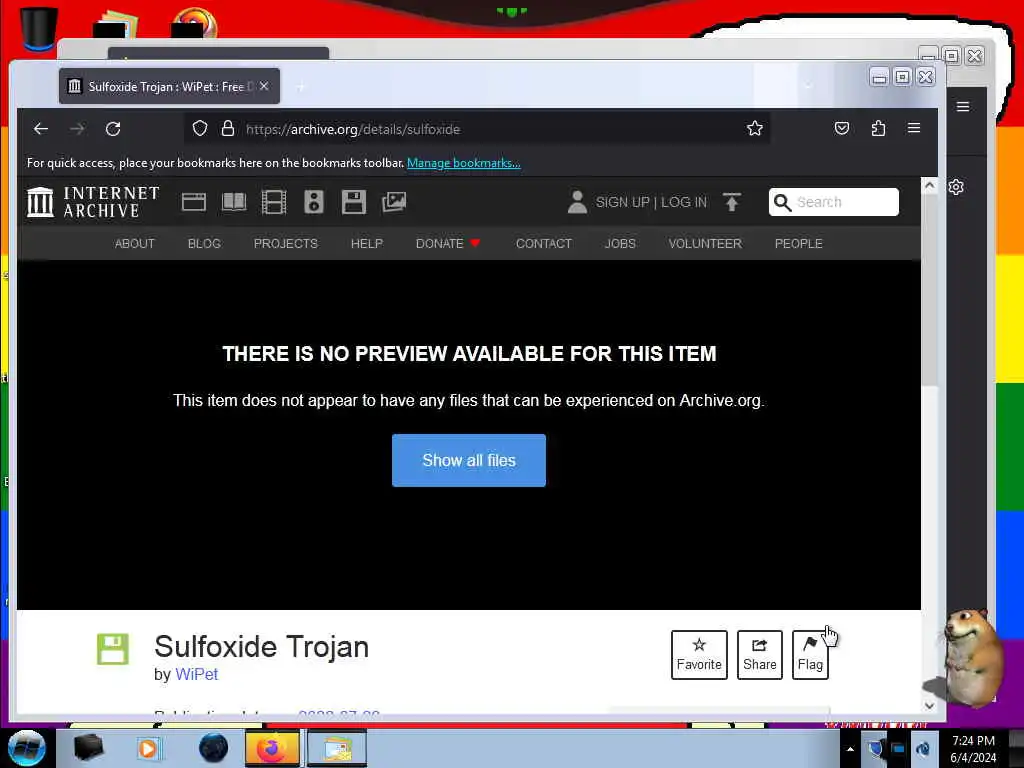Switch to Firefox taskbar button

[272, 748]
